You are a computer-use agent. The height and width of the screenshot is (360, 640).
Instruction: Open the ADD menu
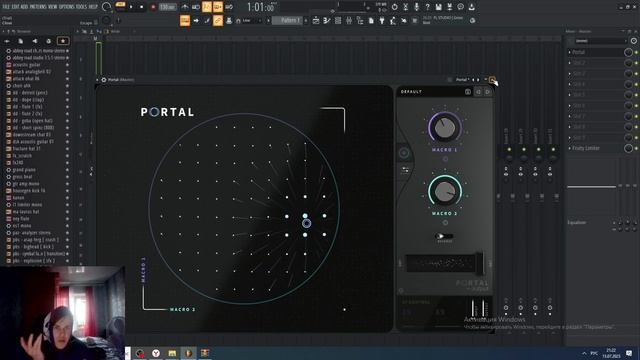click(24, 7)
